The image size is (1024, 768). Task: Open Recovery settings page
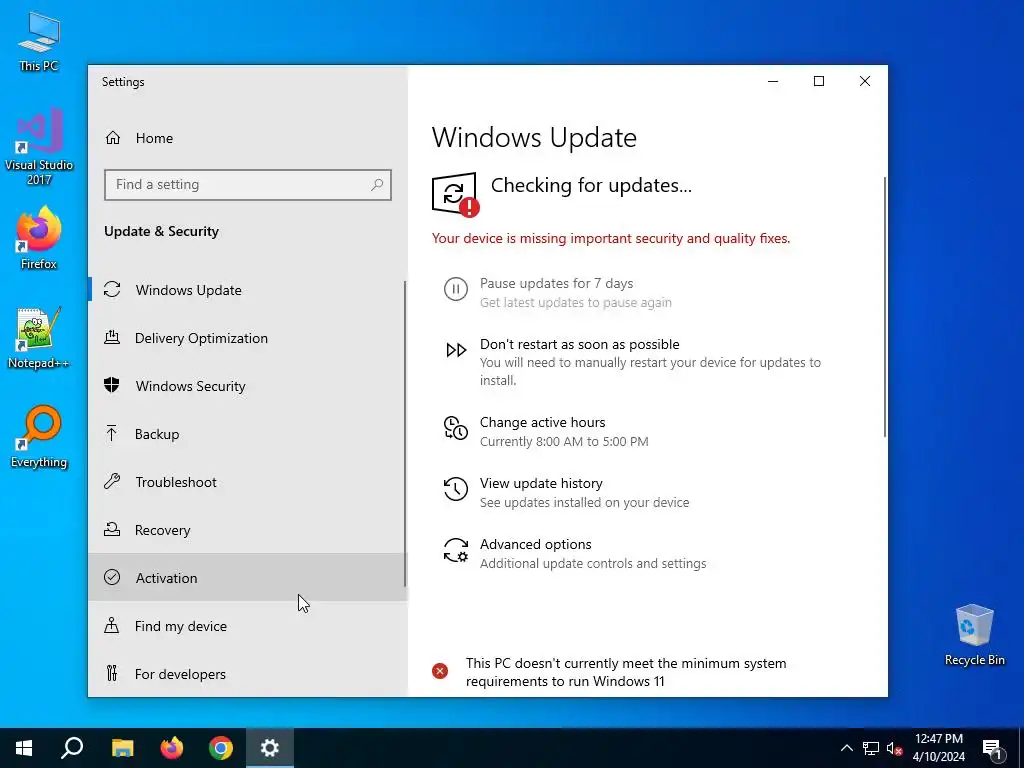(248, 530)
